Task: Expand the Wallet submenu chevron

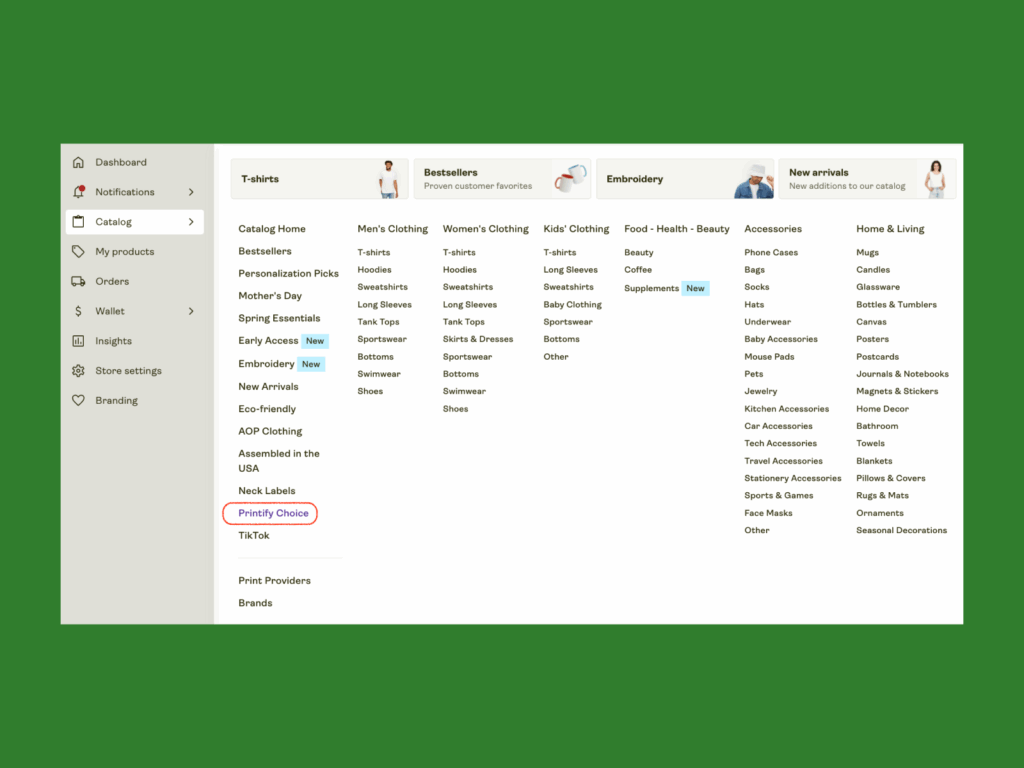Action: pyautogui.click(x=191, y=311)
